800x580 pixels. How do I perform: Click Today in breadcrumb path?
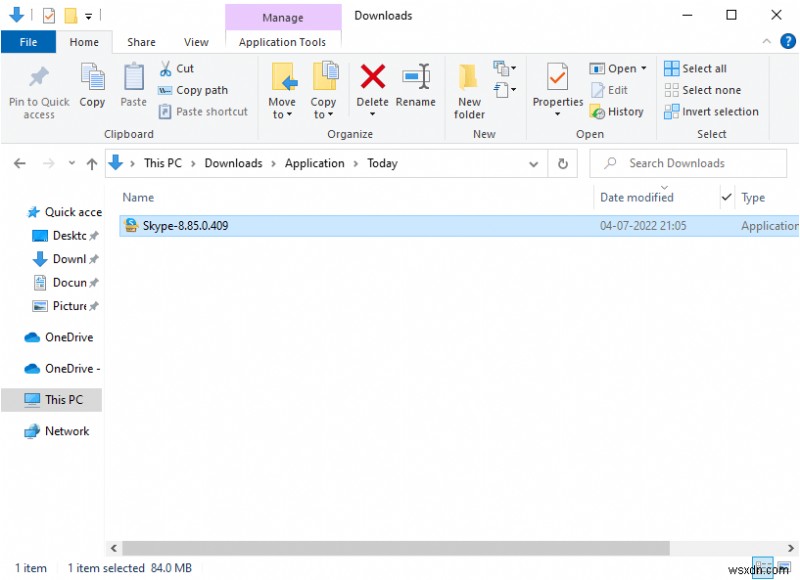coord(382,163)
